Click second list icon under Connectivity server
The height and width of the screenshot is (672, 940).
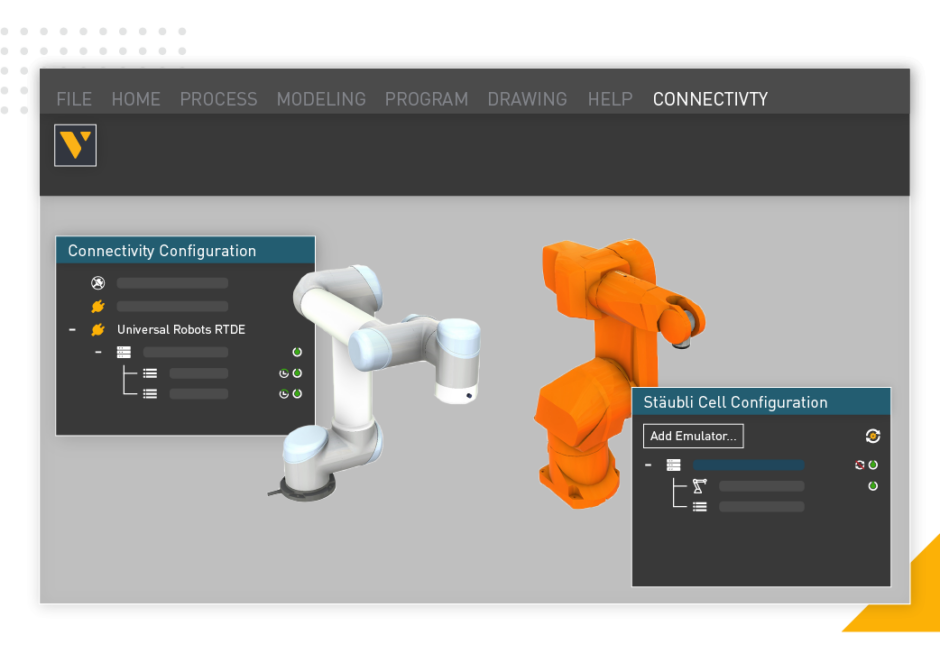(150, 394)
